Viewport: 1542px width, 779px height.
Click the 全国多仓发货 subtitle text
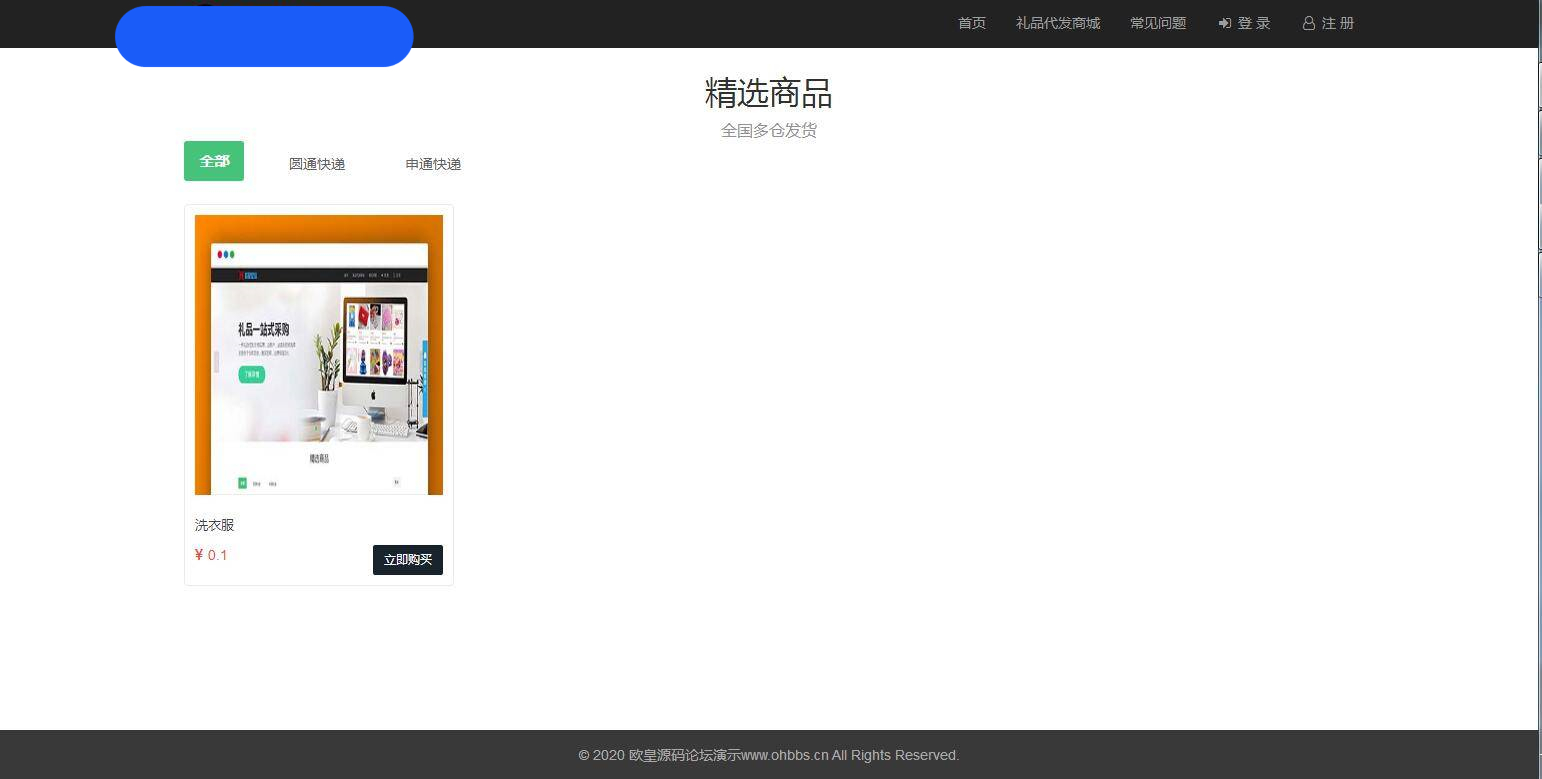768,130
